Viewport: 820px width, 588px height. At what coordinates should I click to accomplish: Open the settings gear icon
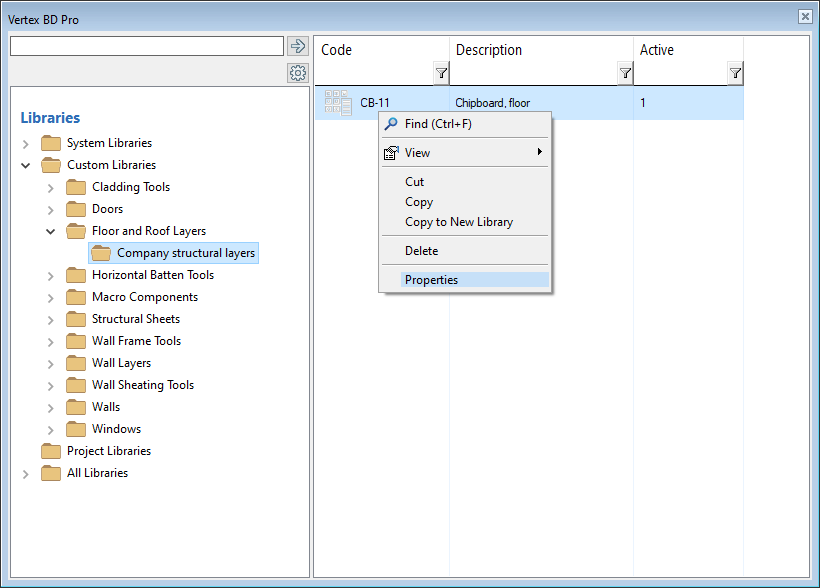297,73
